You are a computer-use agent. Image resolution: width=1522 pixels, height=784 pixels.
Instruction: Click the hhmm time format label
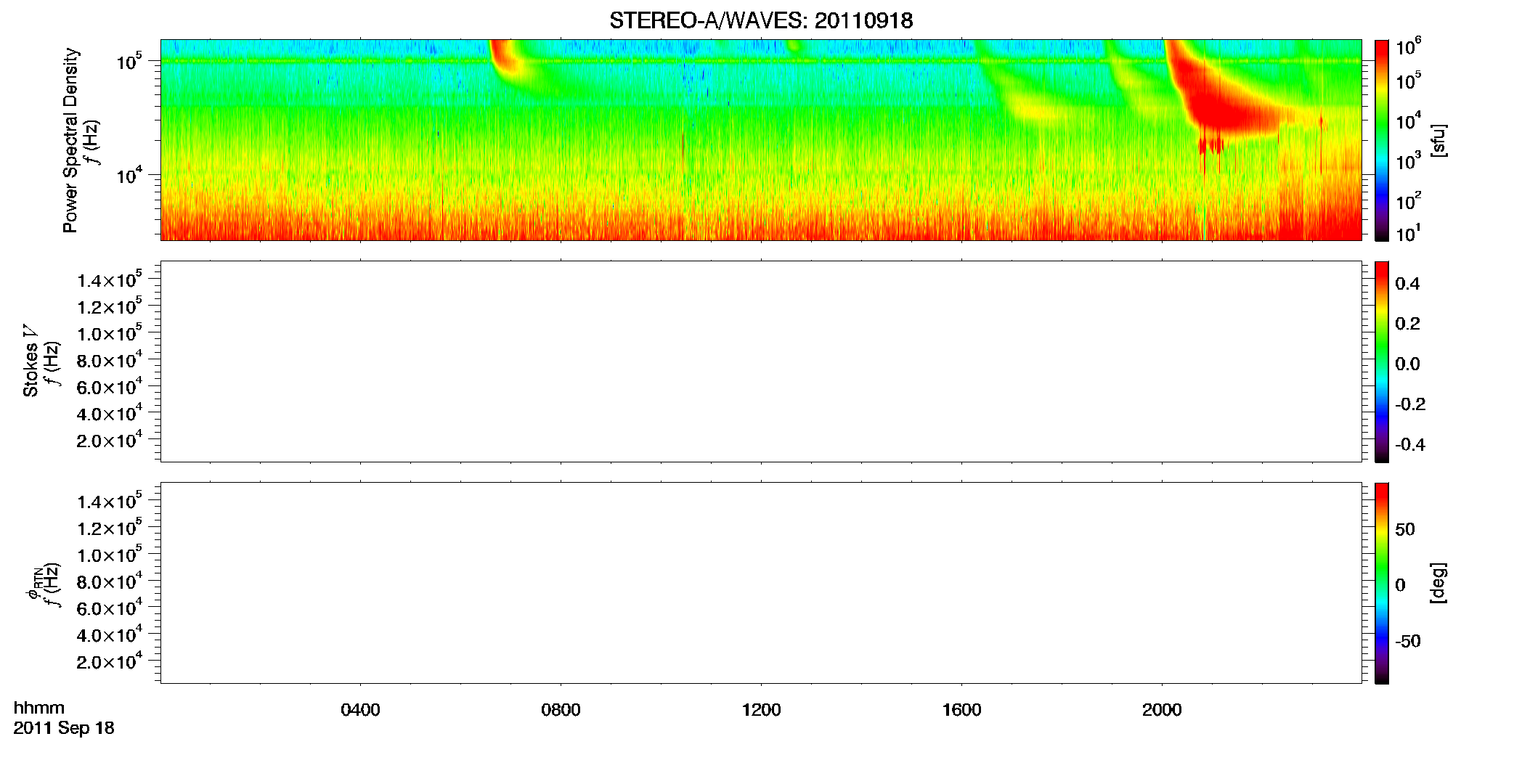39,708
